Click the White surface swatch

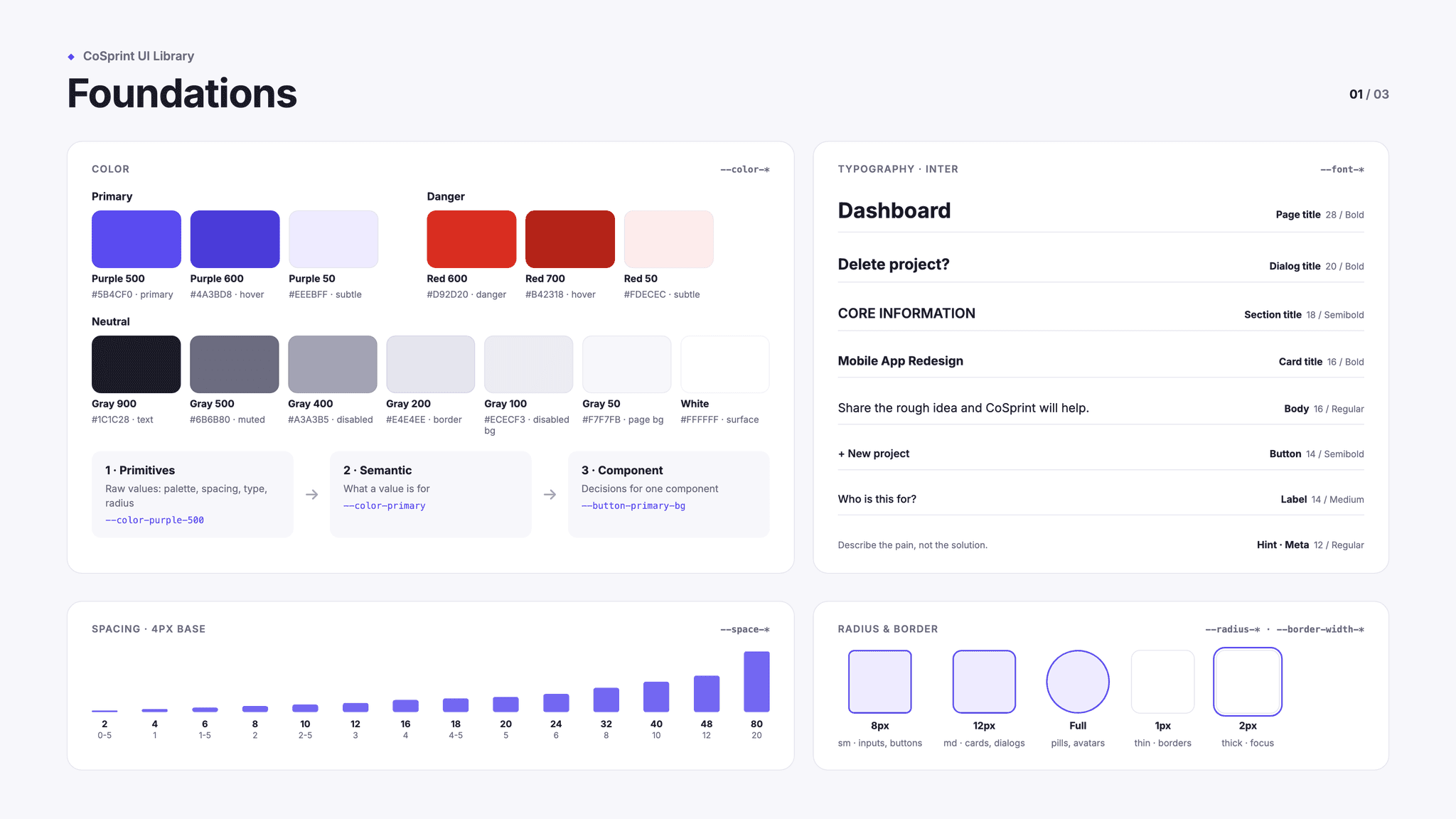pos(725,364)
